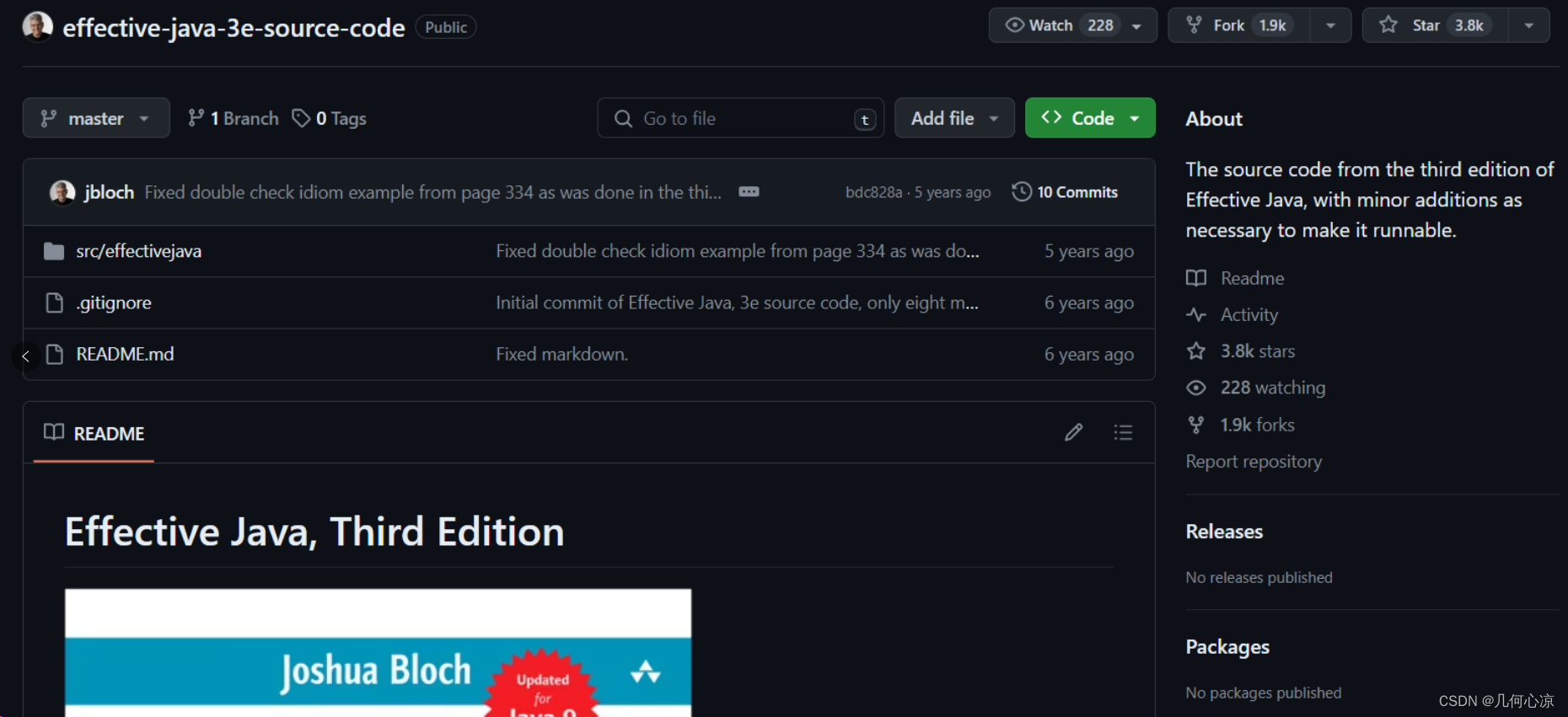Open the Packages heading link
Viewport: 1568px width, 717px height.
point(1227,647)
